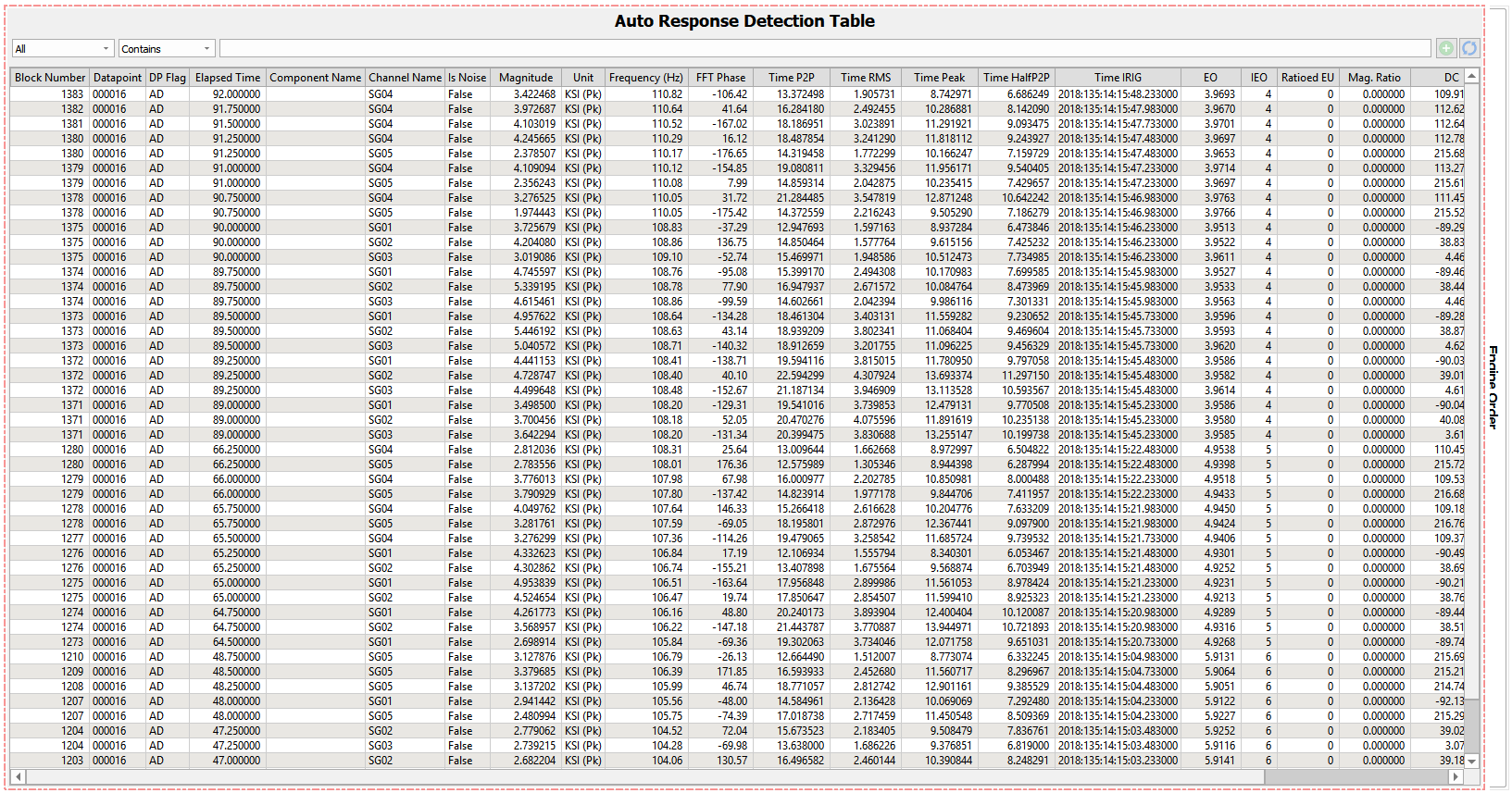Open the 'Contains' filter condition dropdown
This screenshot has height=793, width=1512.
pos(168,48)
